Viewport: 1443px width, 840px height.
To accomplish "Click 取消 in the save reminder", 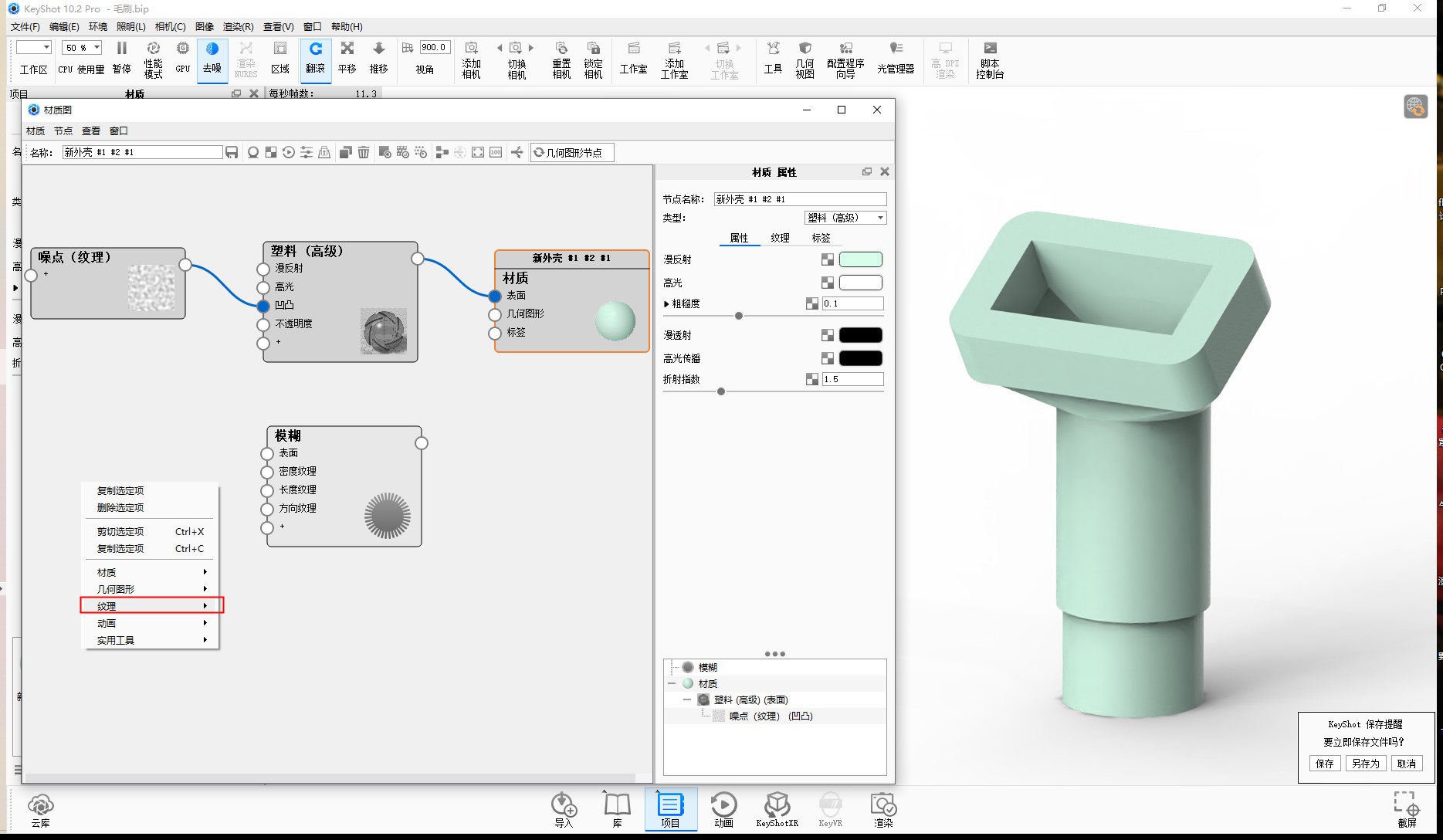I will 1406,764.
